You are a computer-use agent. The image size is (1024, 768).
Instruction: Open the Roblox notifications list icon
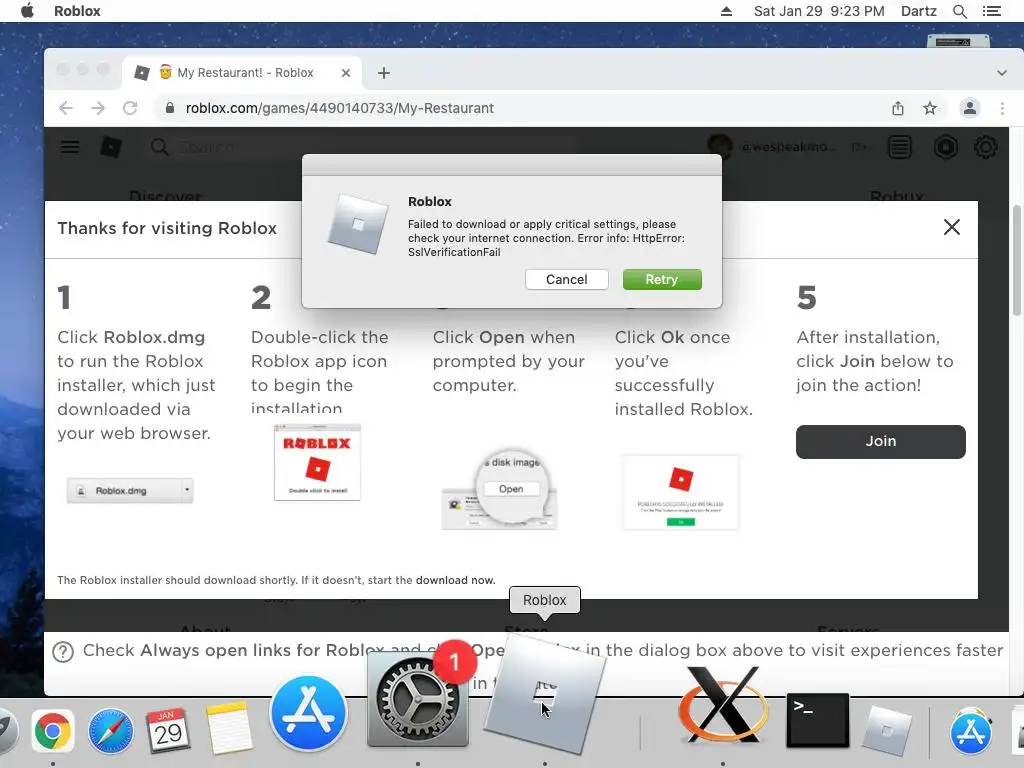tap(899, 147)
